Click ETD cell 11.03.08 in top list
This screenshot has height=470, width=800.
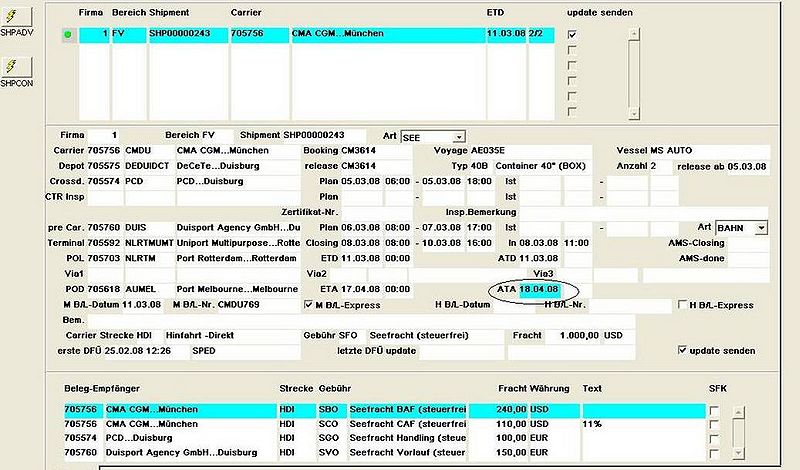(506, 34)
